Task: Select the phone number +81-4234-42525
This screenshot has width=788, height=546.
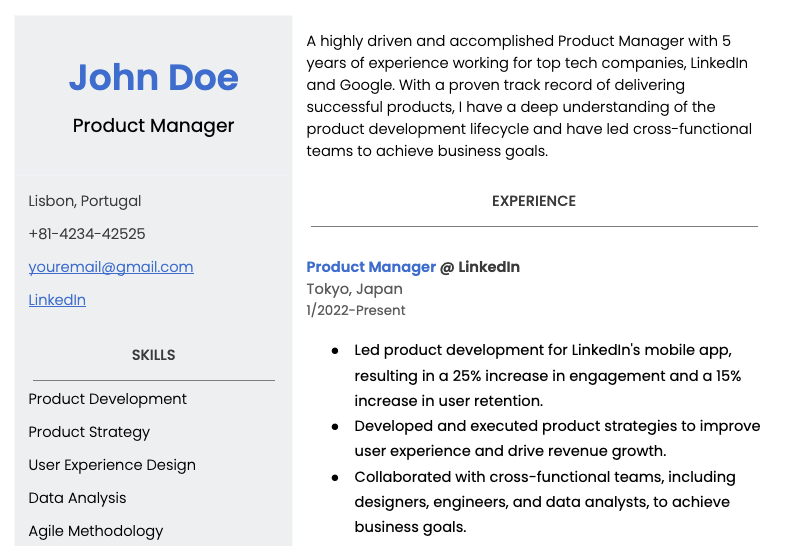Action: tap(86, 234)
